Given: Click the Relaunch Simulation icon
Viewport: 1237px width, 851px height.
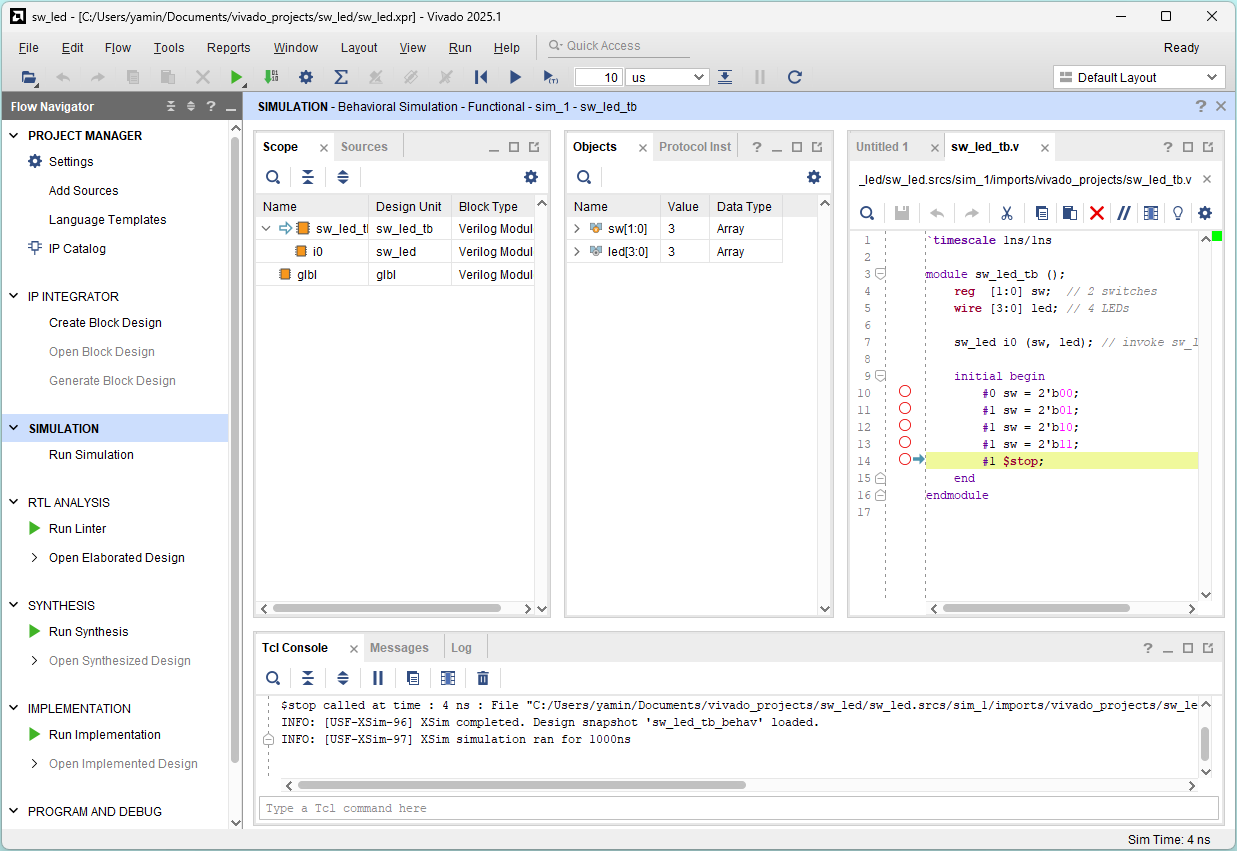Looking at the screenshot, I should click(795, 77).
